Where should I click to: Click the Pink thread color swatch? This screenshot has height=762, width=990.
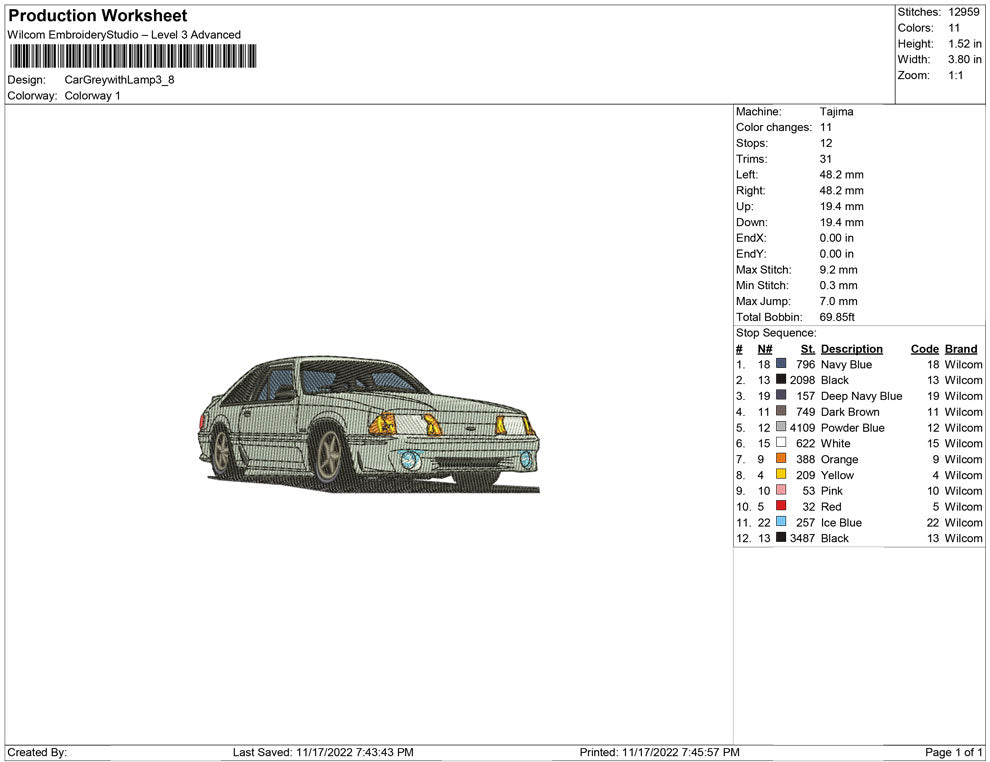(781, 491)
